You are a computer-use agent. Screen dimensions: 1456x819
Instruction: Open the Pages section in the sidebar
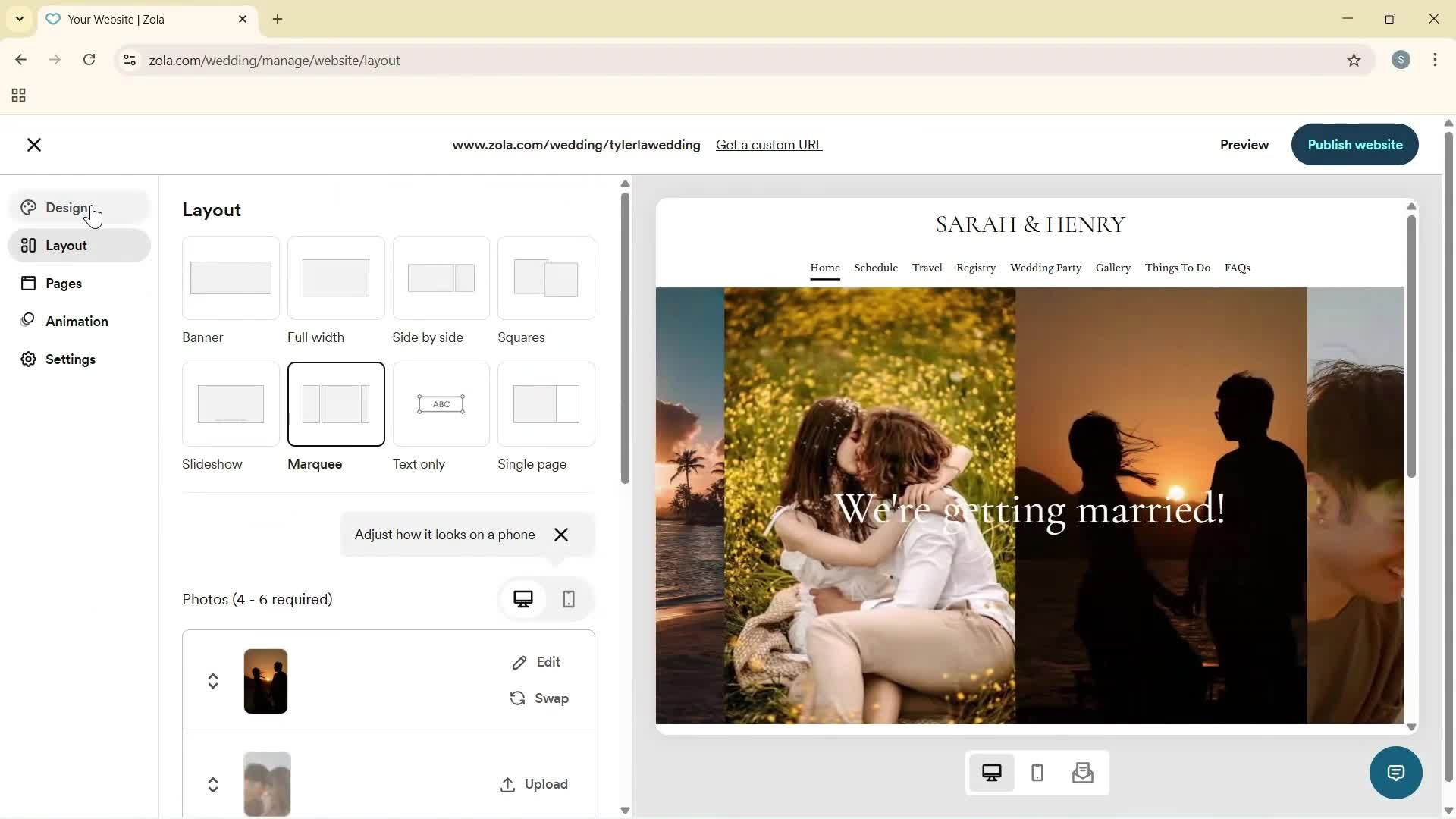click(64, 283)
